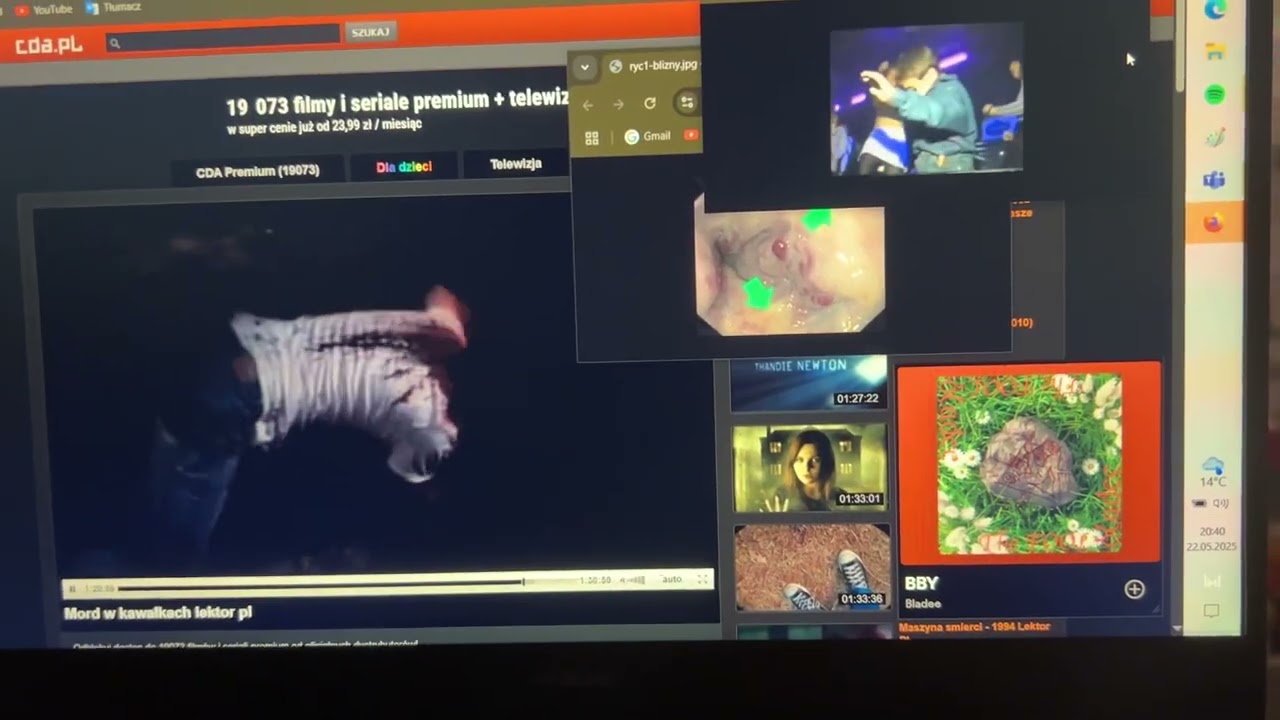
Task: Click the endoscopy image with green stars
Action: point(790,270)
